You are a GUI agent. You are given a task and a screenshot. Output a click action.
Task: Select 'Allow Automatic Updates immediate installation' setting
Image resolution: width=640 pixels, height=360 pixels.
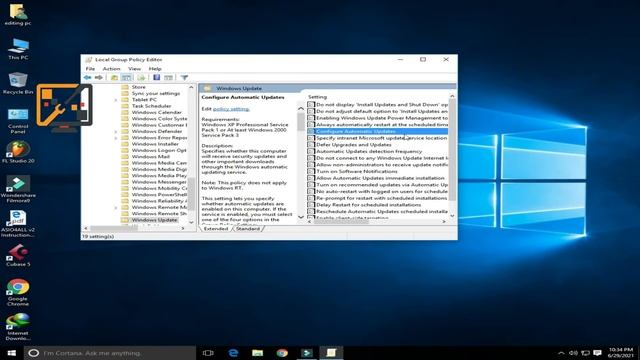(380, 178)
